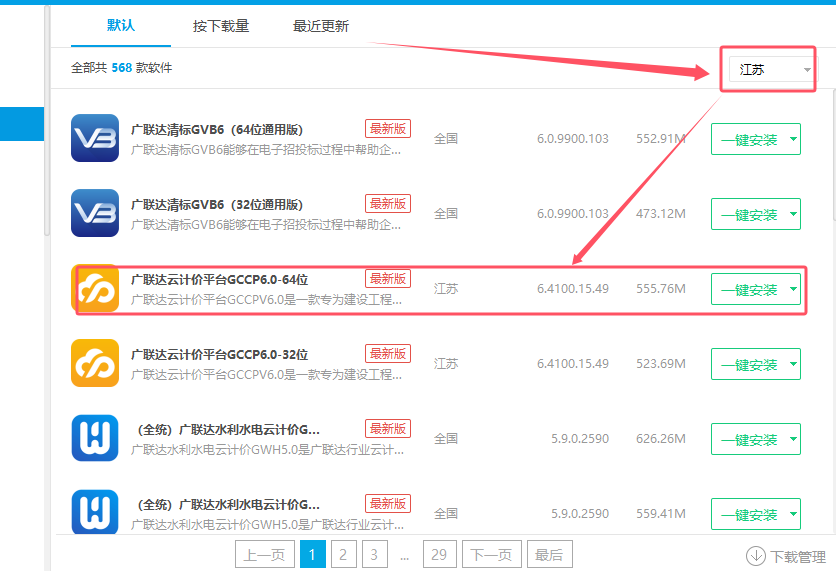Expand install options arrow for 559.41M row
836x571 pixels.
[793, 514]
